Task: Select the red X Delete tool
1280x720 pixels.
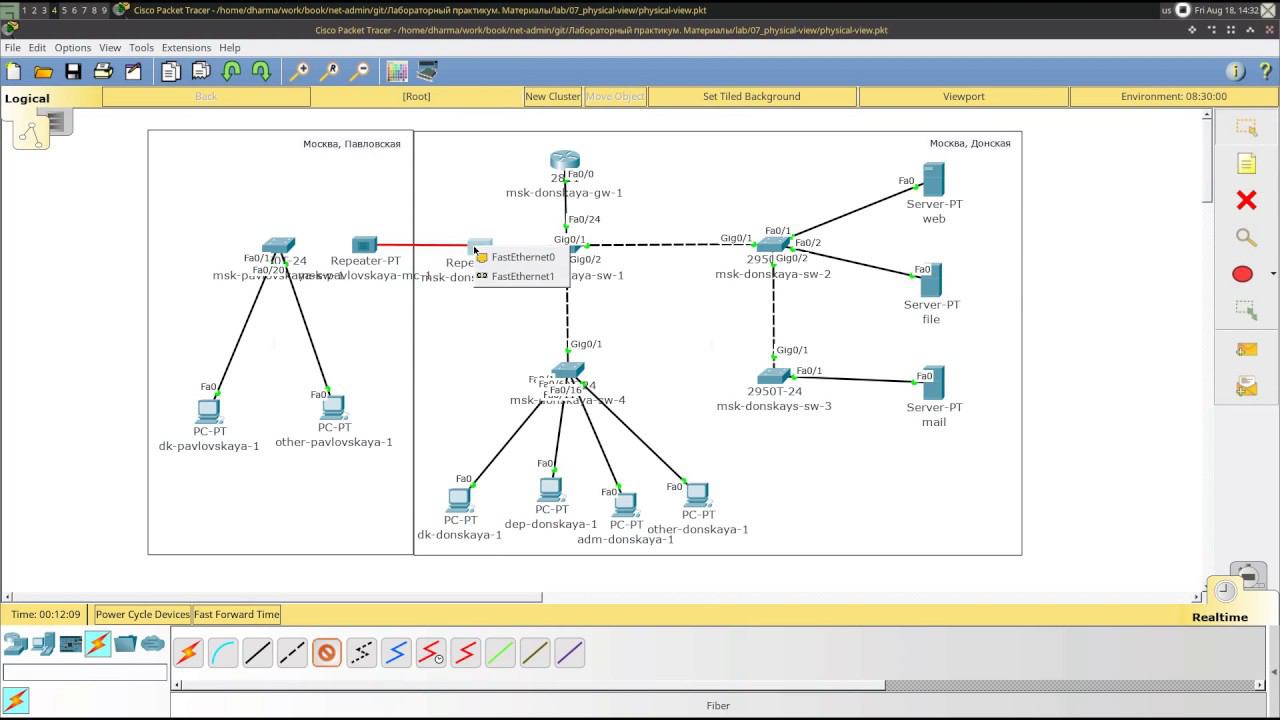Action: (x=1246, y=201)
